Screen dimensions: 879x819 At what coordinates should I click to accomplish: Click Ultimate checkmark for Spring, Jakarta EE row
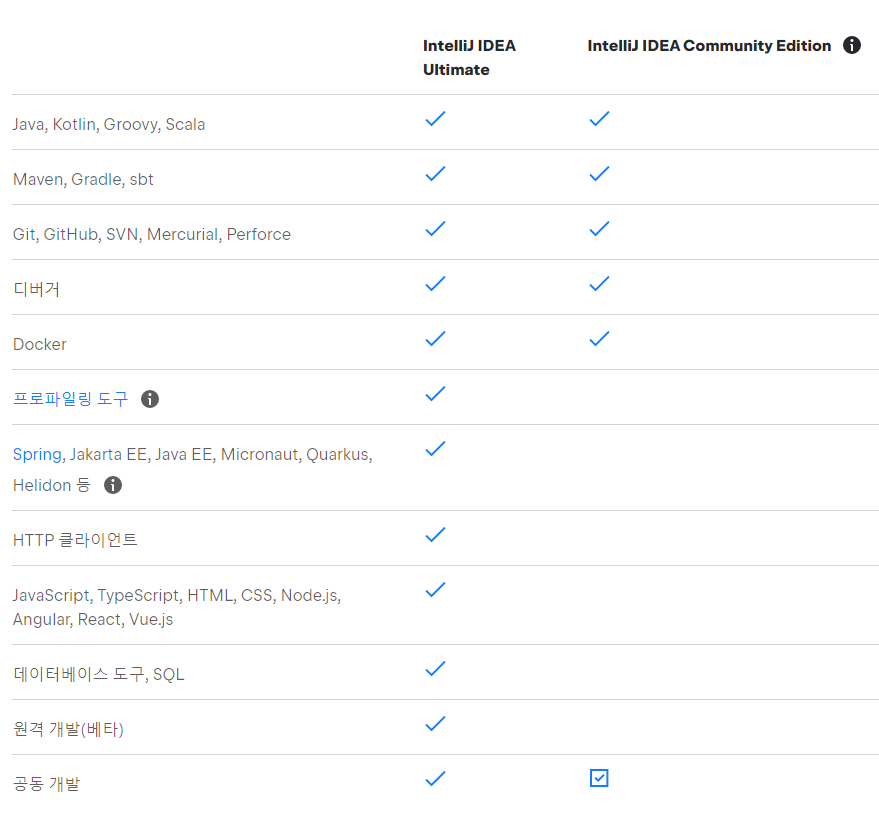coord(436,448)
